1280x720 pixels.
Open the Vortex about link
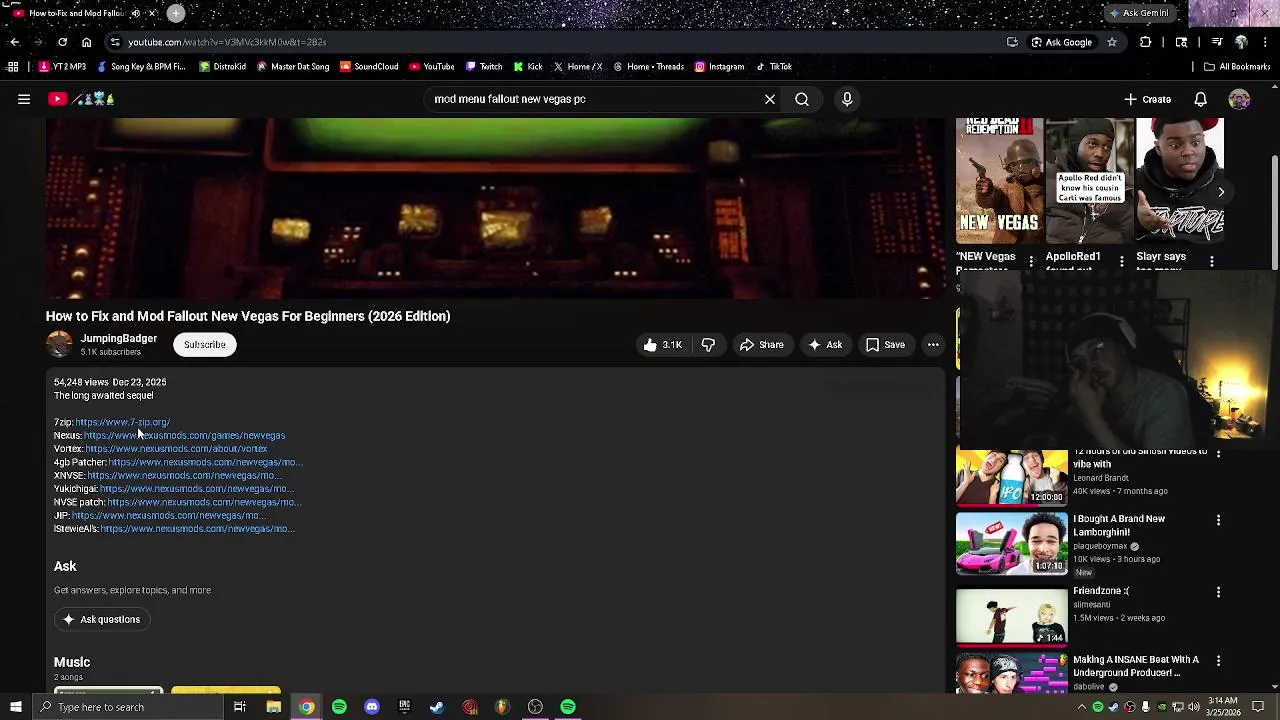click(176, 449)
